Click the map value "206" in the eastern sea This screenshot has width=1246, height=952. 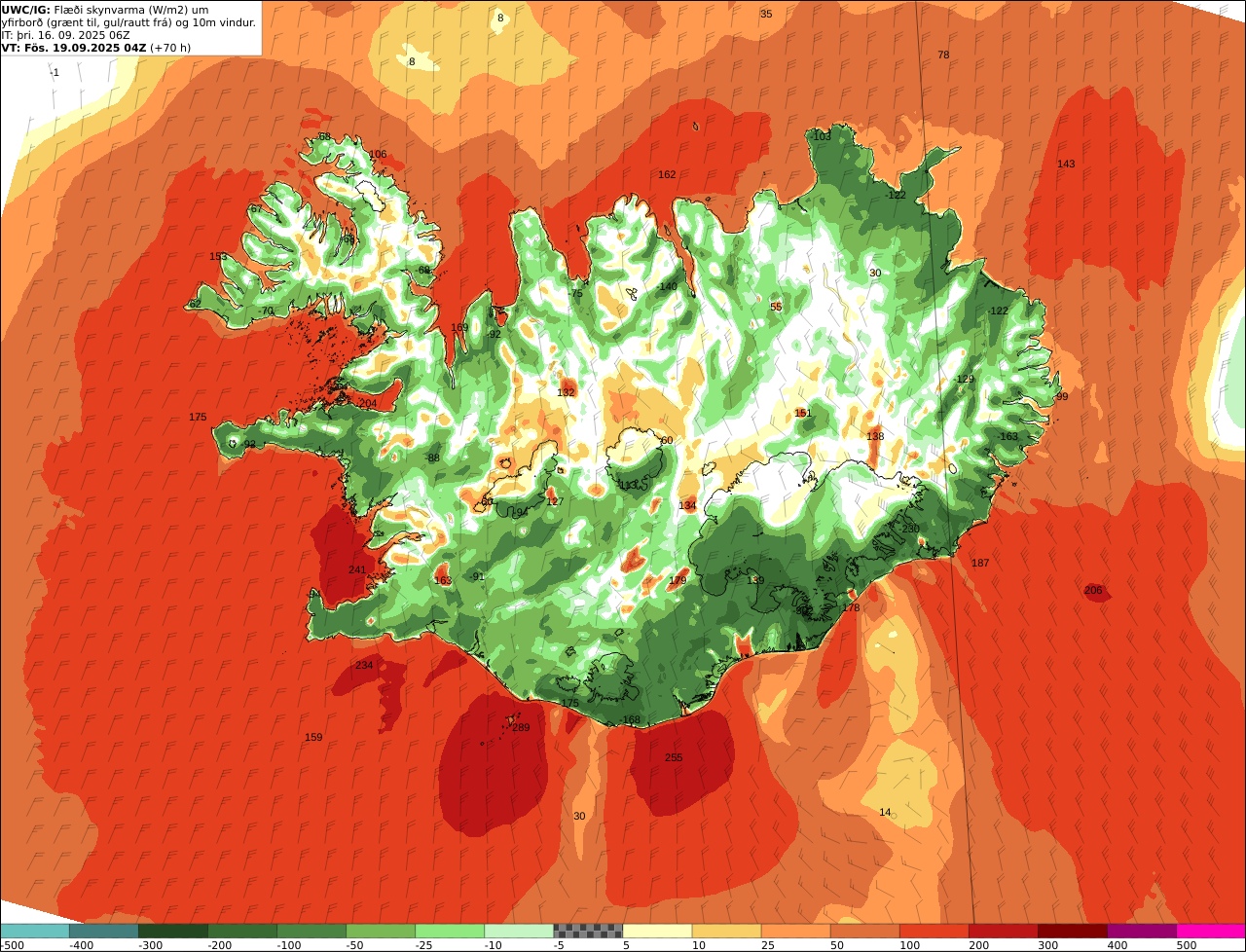pyautogui.click(x=1093, y=590)
